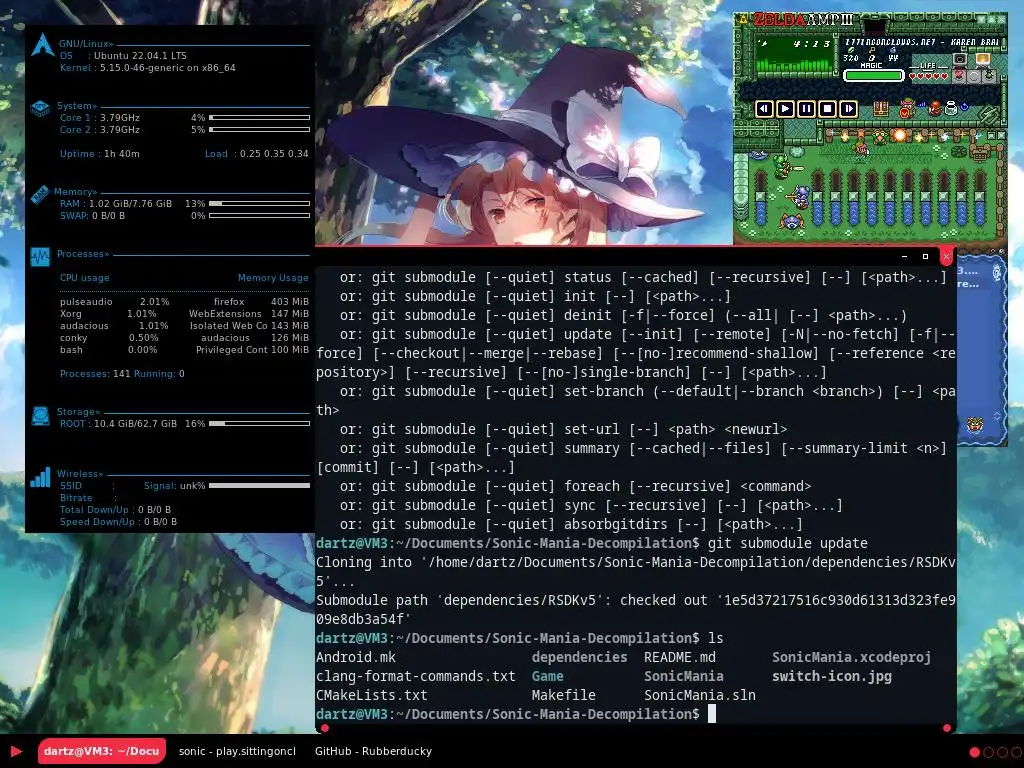
Task: Open the Triforce menu icon in ZeldaAmp
Action: 743,19
